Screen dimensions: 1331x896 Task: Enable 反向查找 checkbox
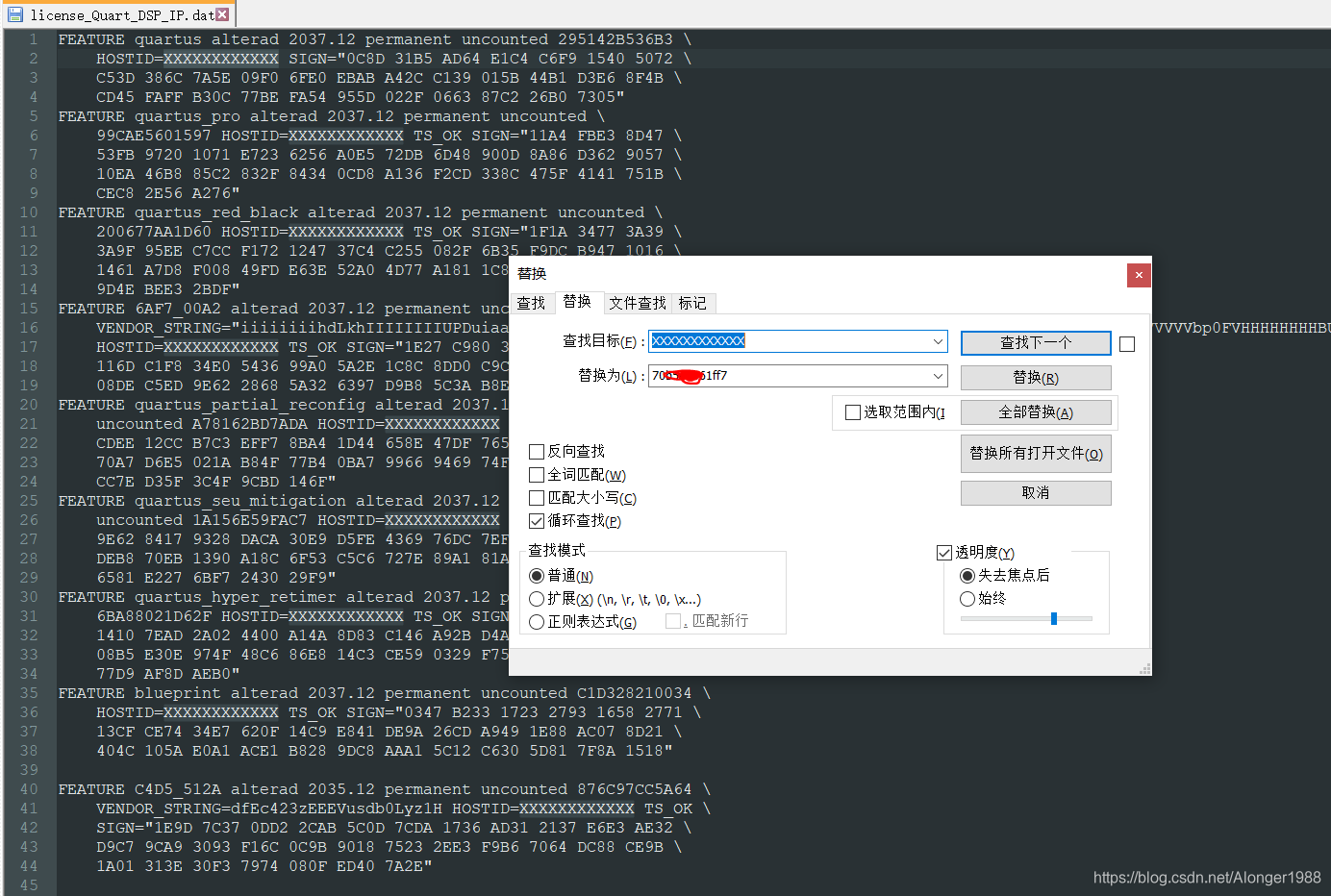537,451
